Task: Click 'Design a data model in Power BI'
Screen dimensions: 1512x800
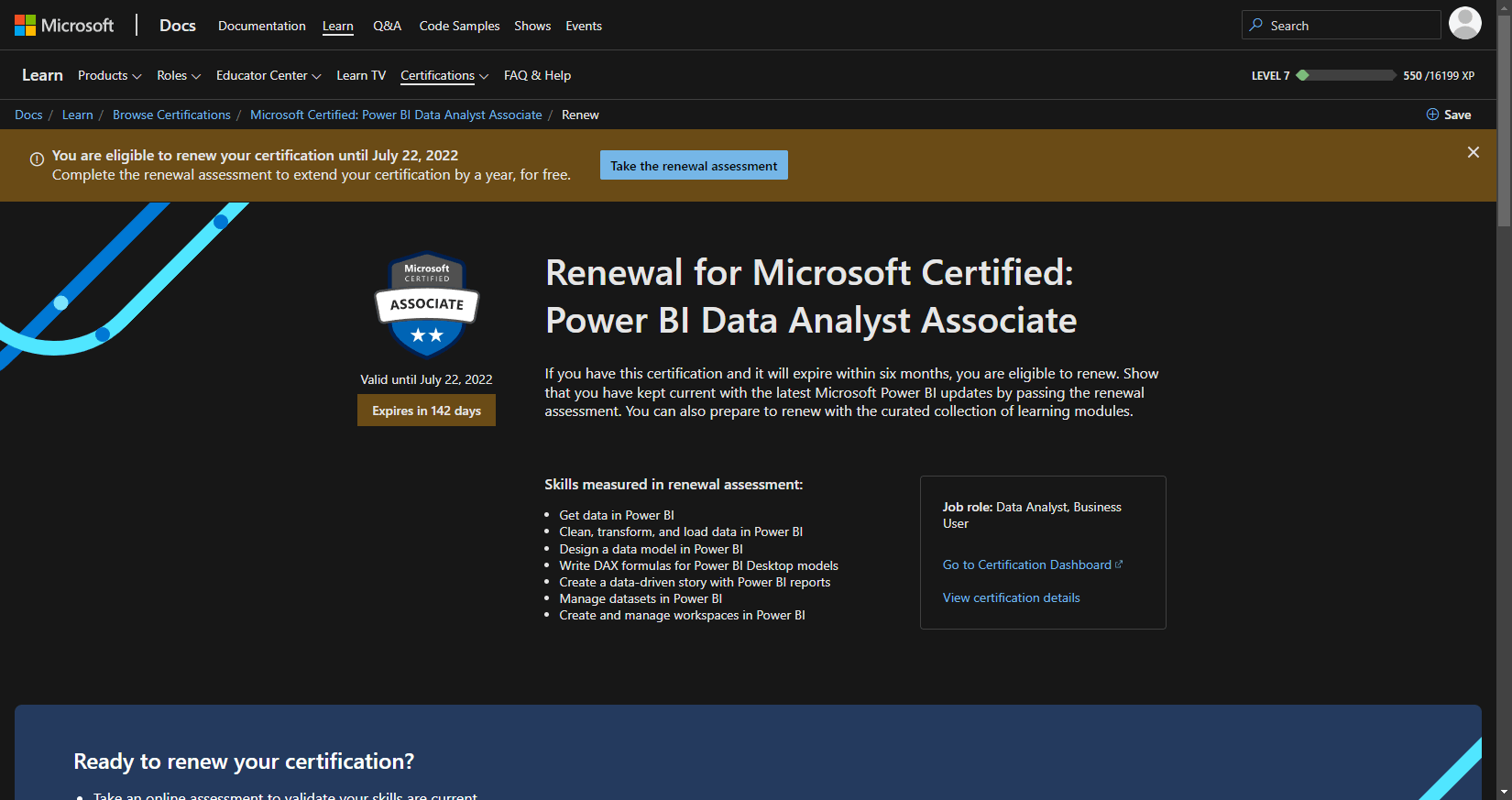Action: coord(651,549)
